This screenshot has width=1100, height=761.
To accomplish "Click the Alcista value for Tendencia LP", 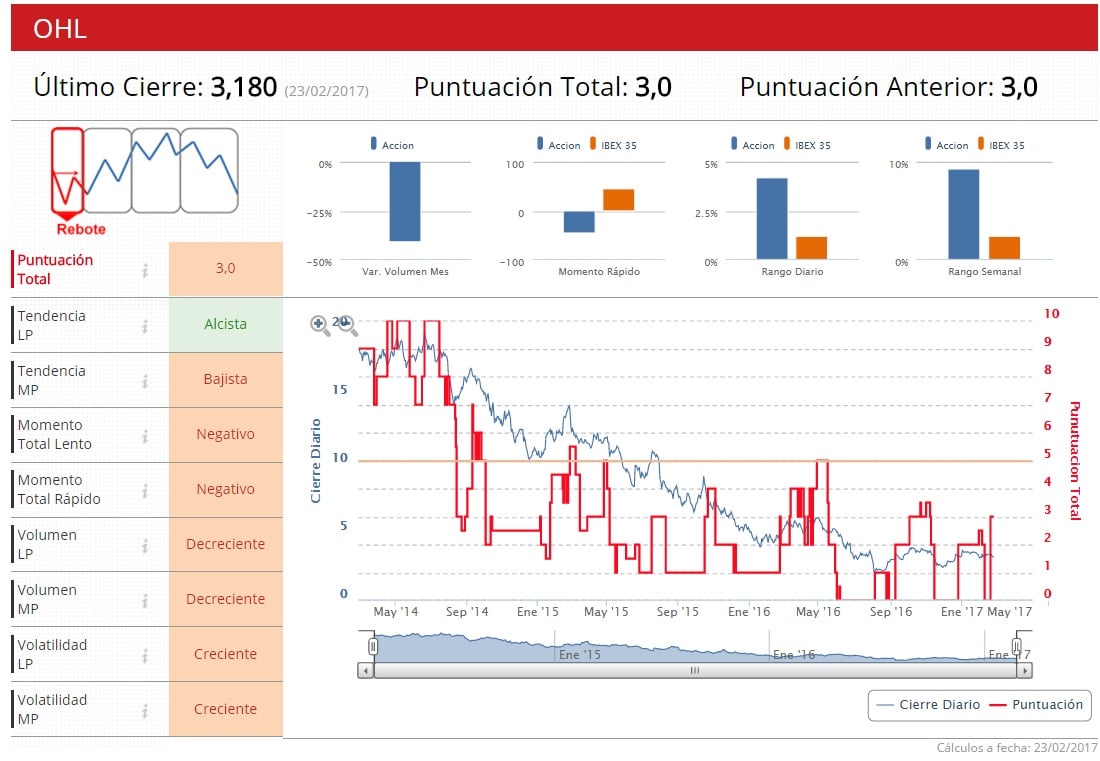I will click(x=226, y=324).
